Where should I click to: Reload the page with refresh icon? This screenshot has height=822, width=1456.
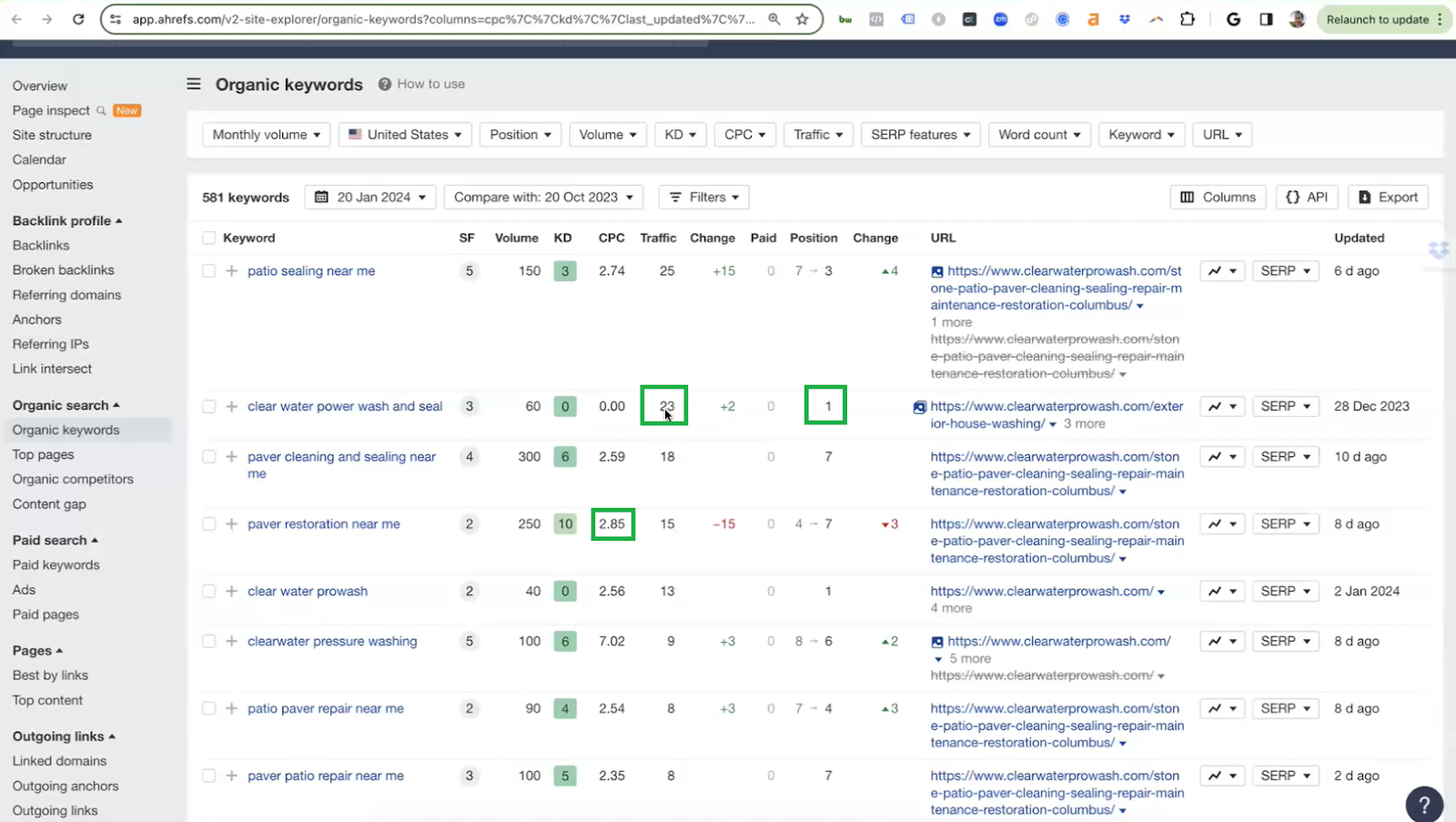tap(78, 19)
